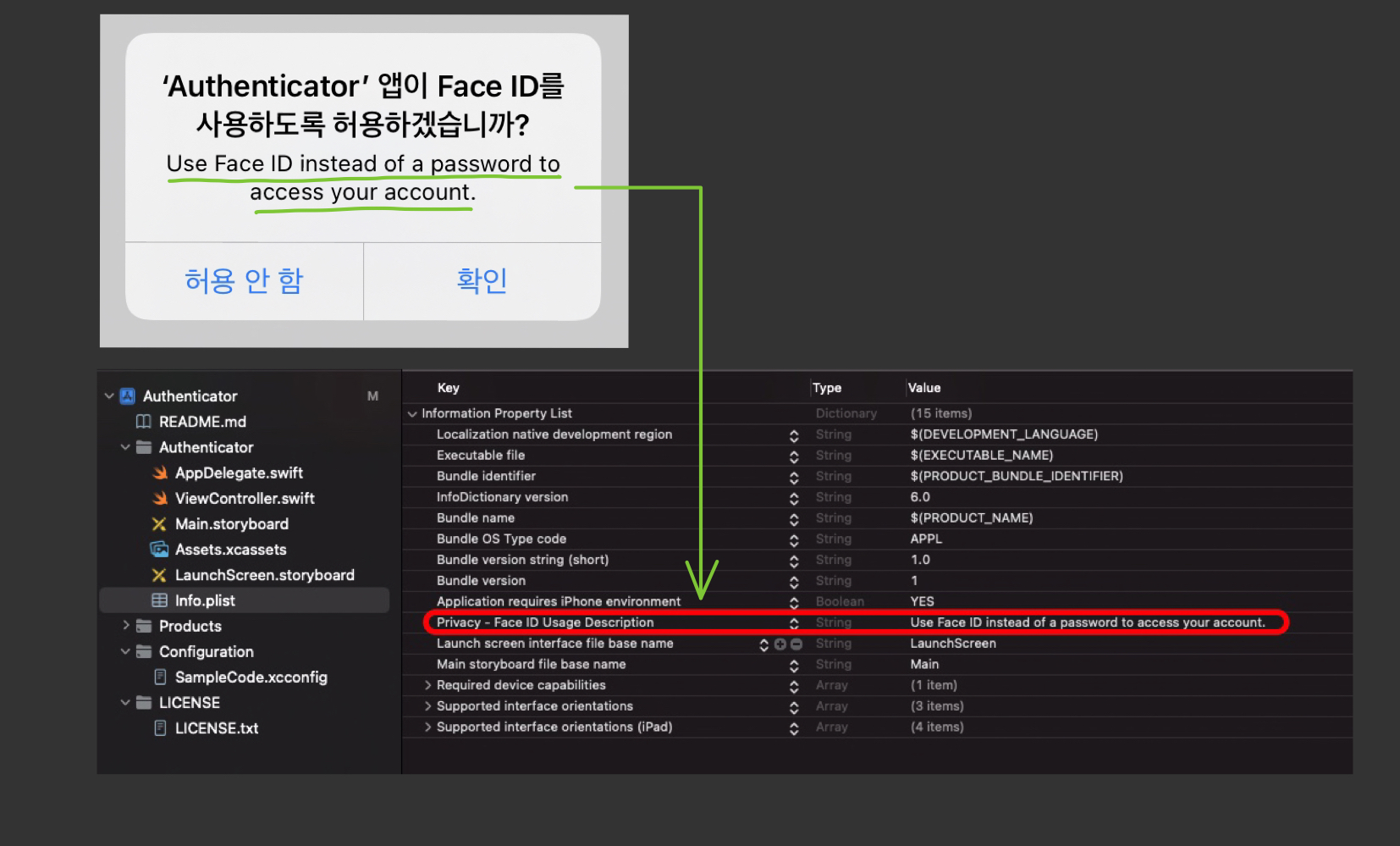
Task: Open key stepper for Bundle name
Action: point(794,519)
